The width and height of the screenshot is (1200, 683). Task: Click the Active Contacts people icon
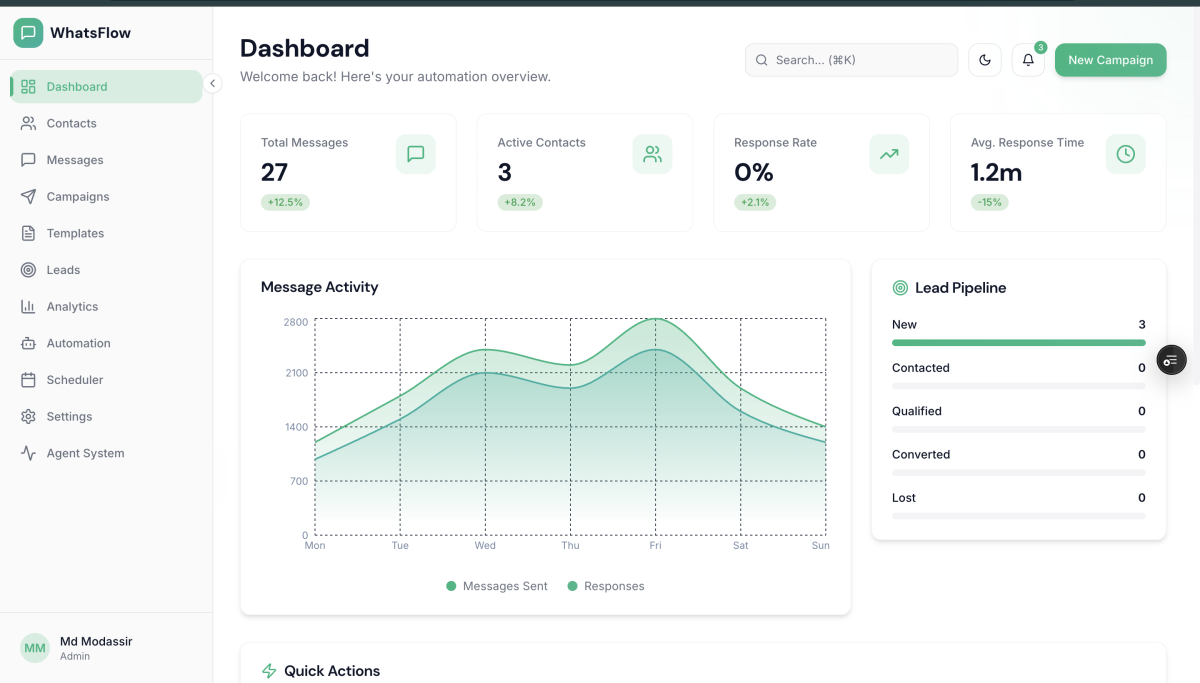(x=652, y=154)
